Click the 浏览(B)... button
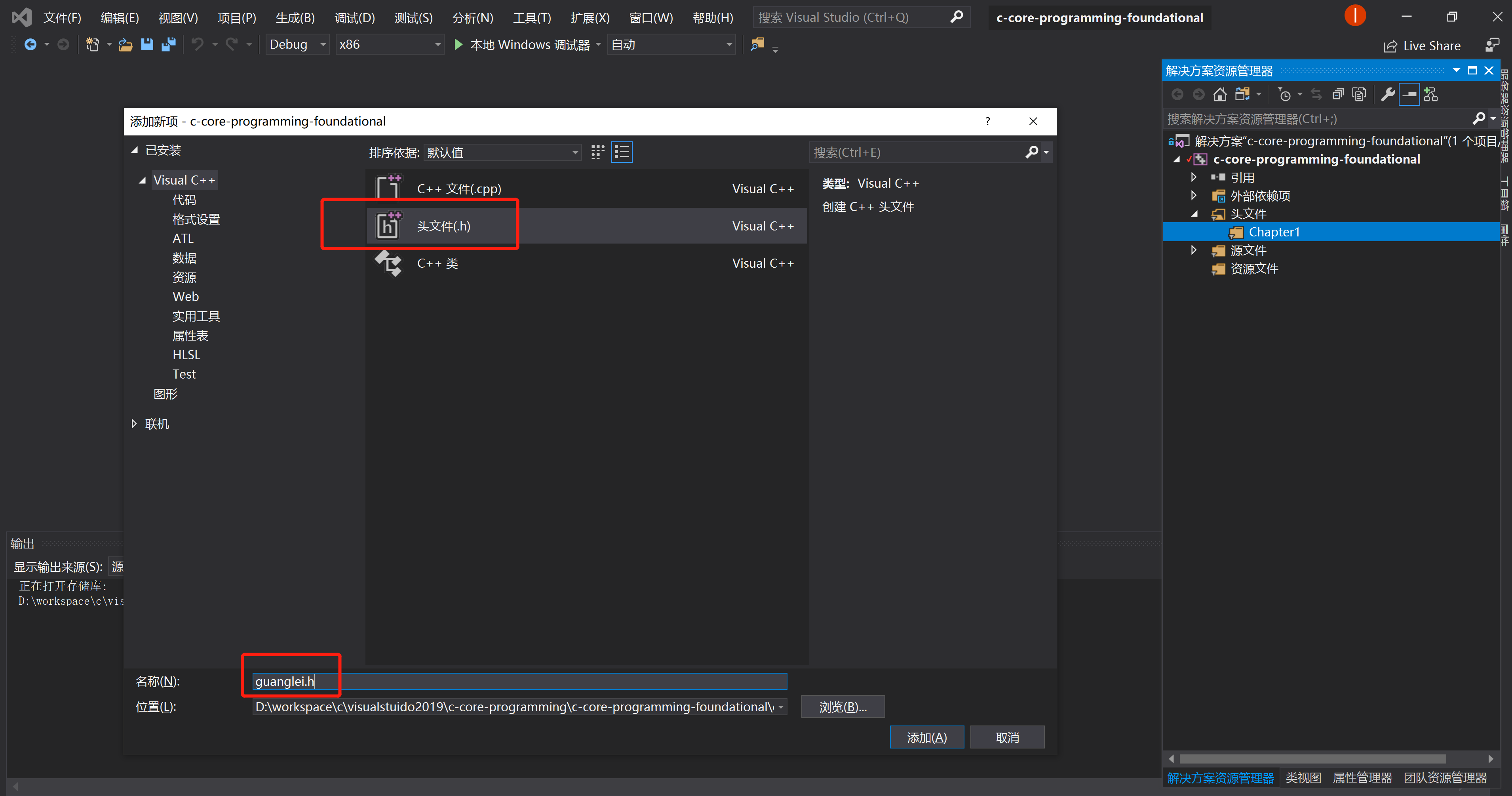The height and width of the screenshot is (796, 1512). point(843,707)
